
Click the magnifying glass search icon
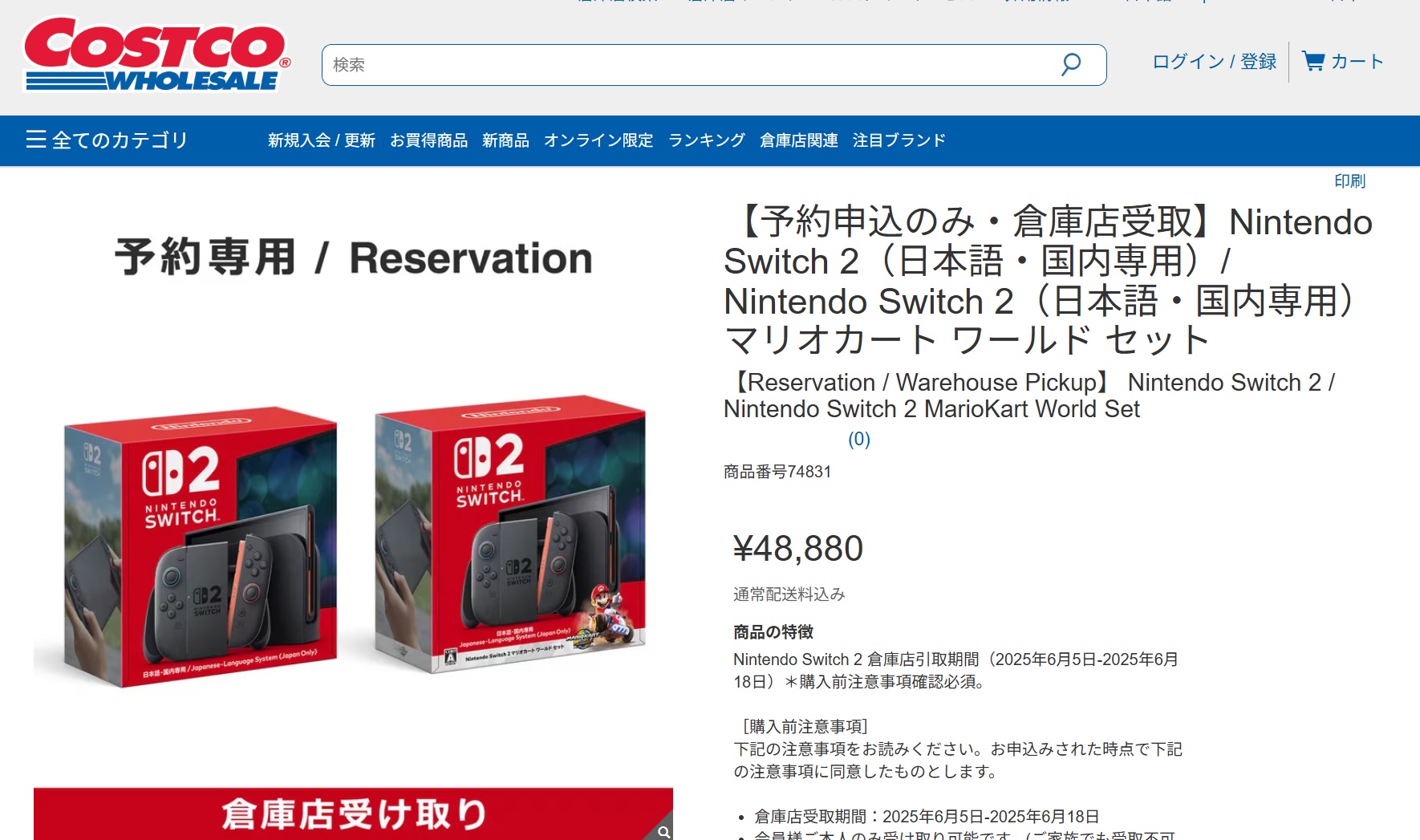pos(1071,64)
